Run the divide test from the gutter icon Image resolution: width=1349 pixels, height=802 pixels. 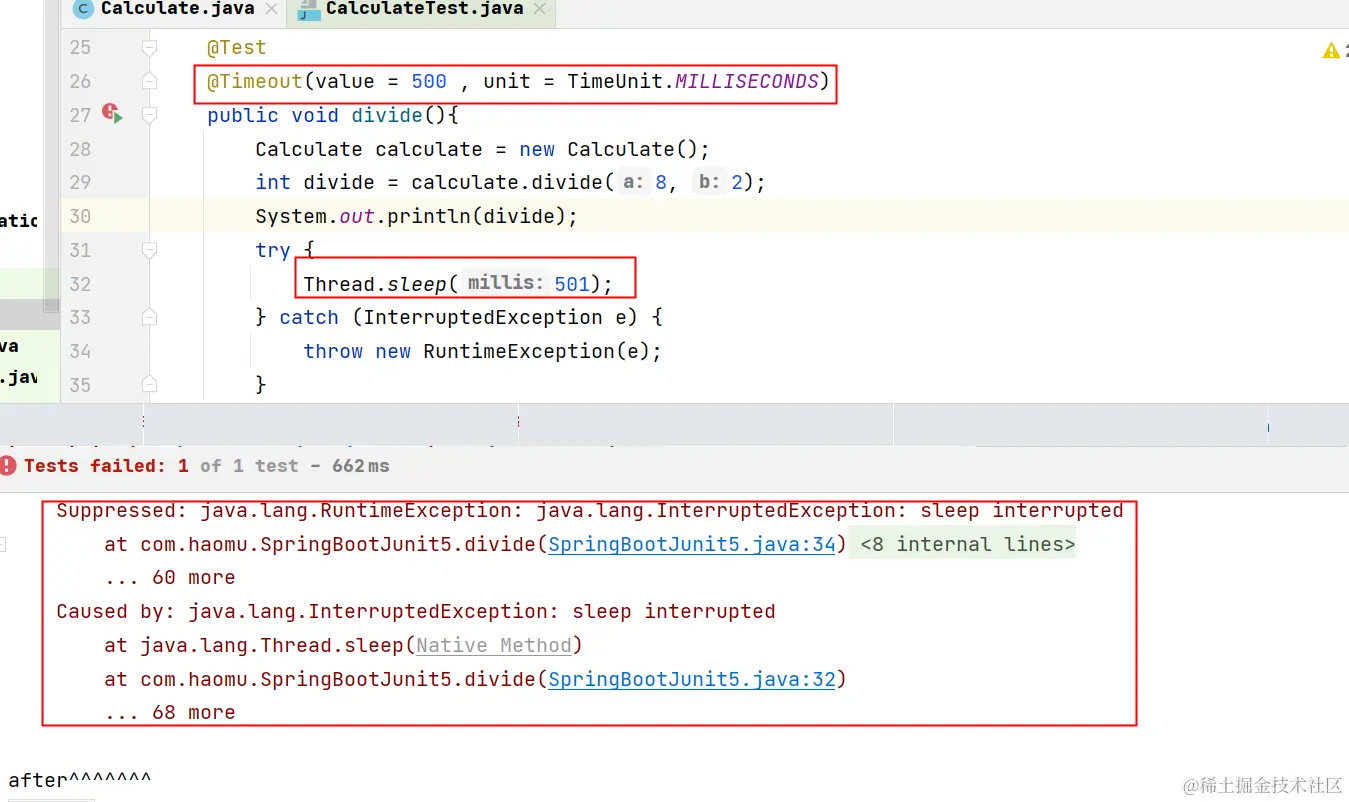tap(112, 114)
